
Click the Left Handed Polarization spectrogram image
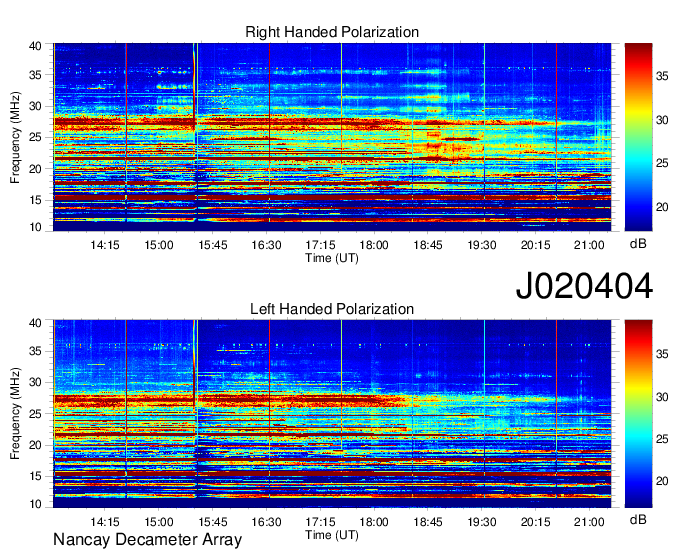[x=332, y=414]
